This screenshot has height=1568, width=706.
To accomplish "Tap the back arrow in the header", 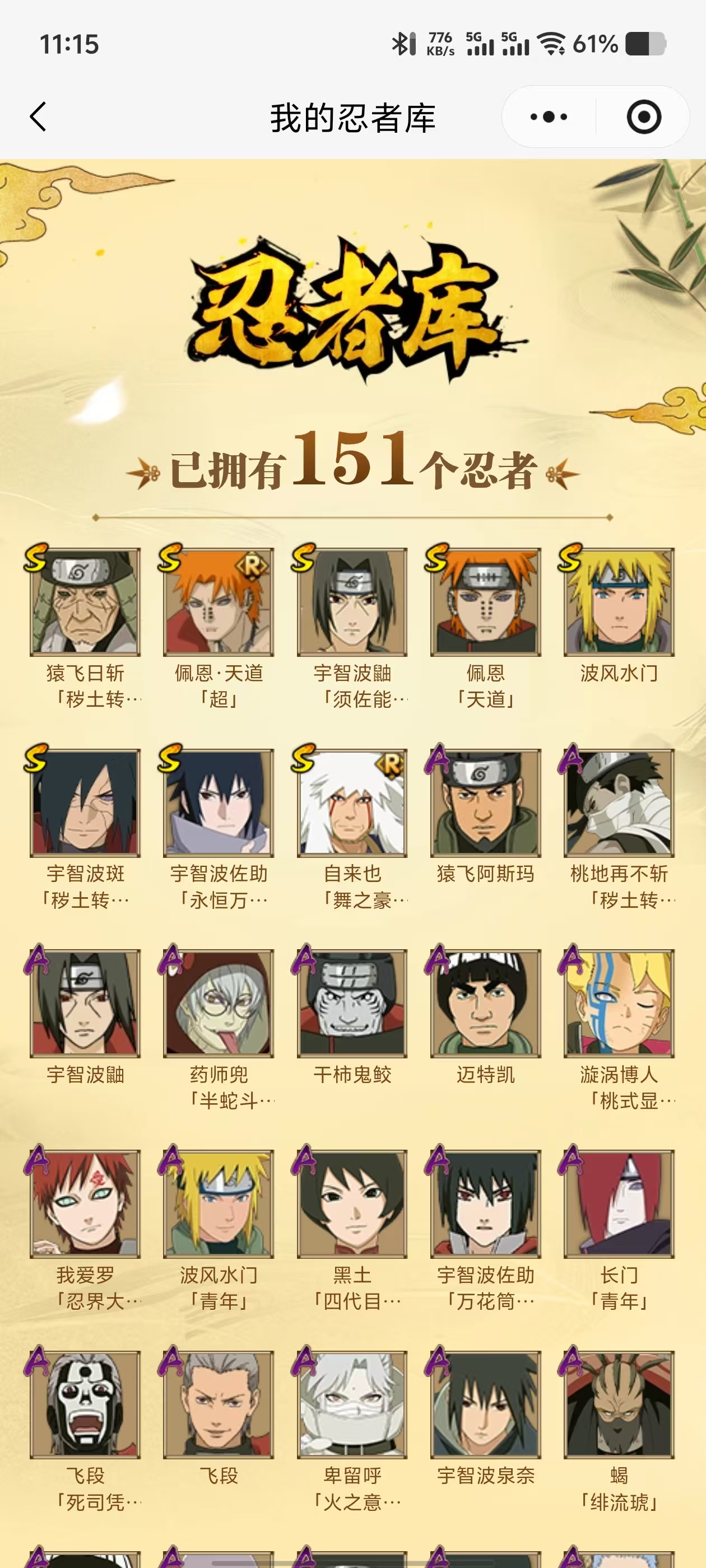I will point(38,116).
